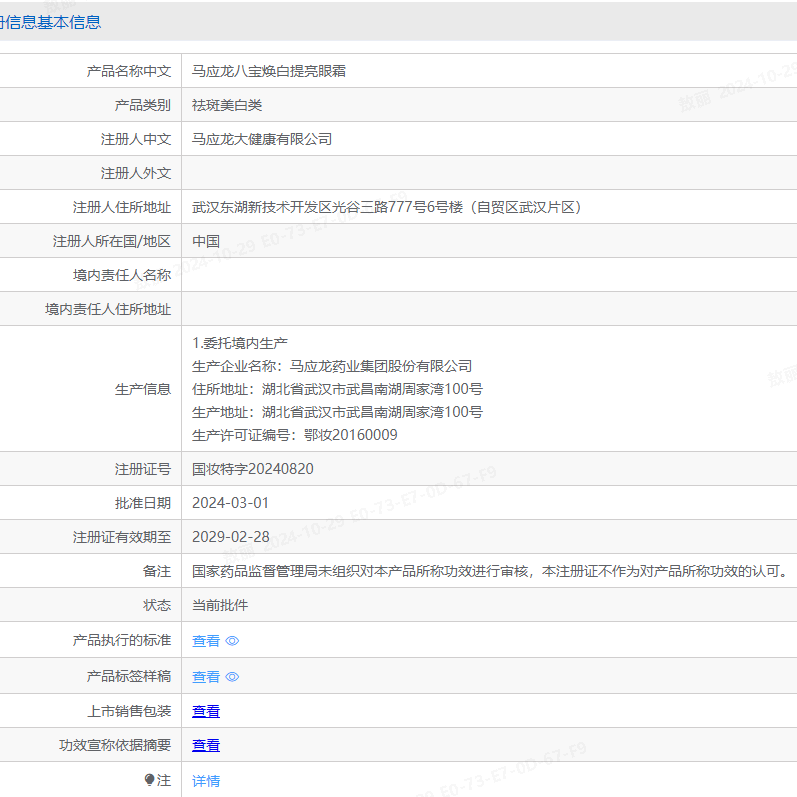Open 查看 link for 功效宣称依据摘要

point(206,745)
